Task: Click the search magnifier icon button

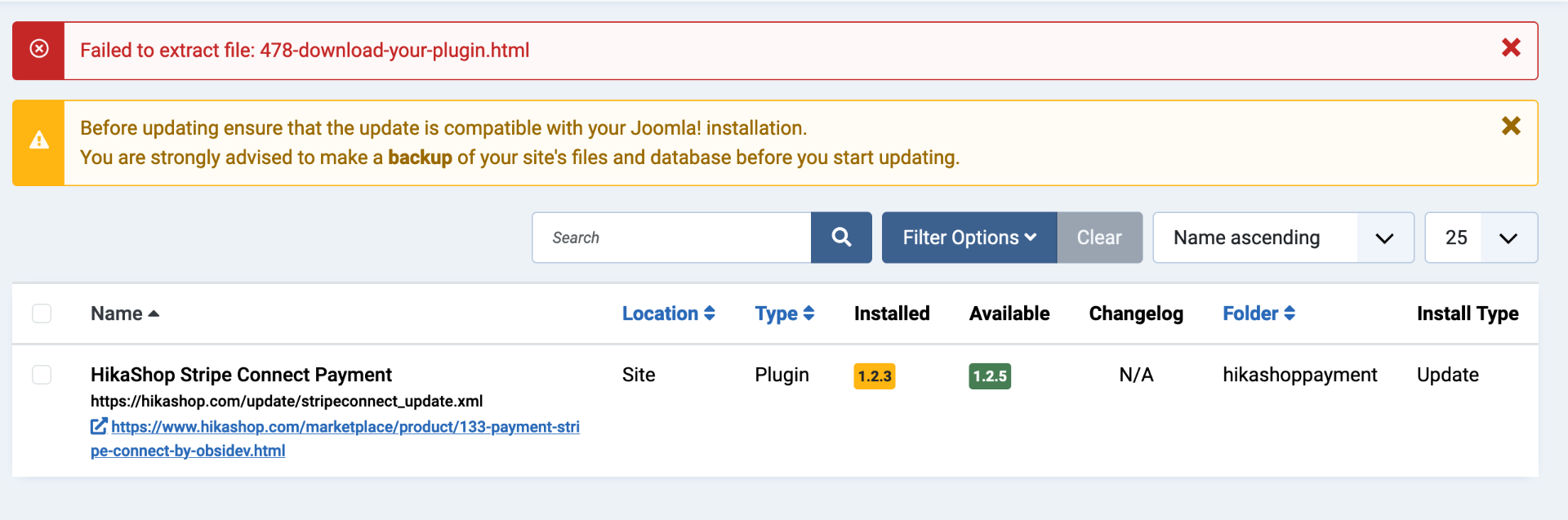Action: tap(841, 238)
